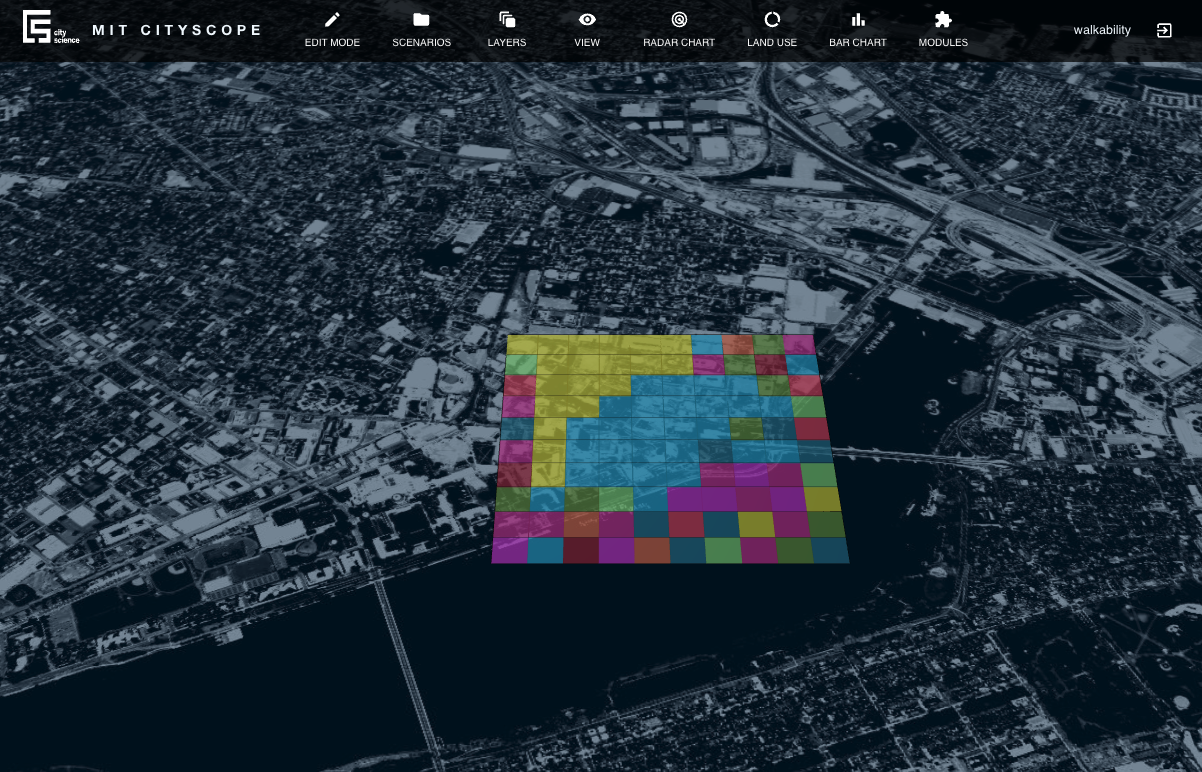Click the Radar Chart target icon
The width and height of the screenshot is (1202, 772).
click(x=679, y=18)
